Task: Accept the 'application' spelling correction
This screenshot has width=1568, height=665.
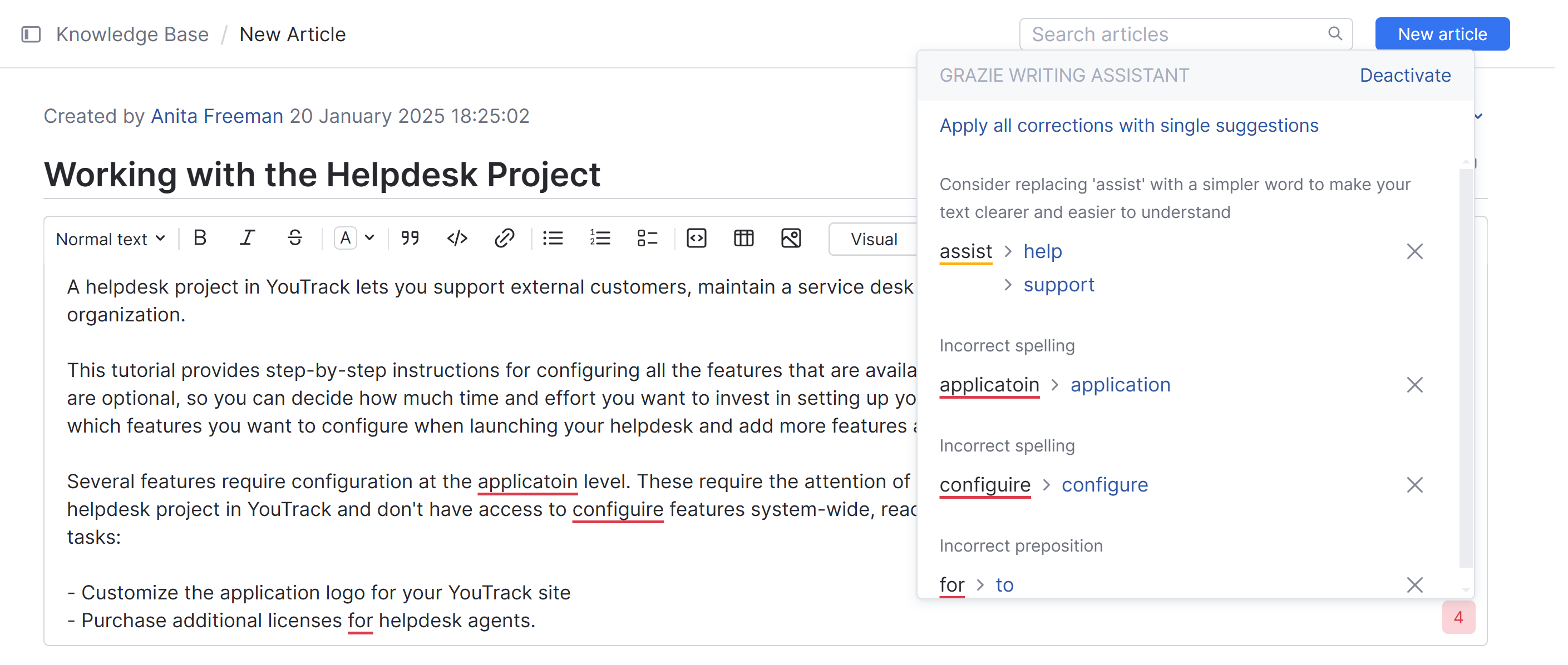Action: click(x=1122, y=385)
